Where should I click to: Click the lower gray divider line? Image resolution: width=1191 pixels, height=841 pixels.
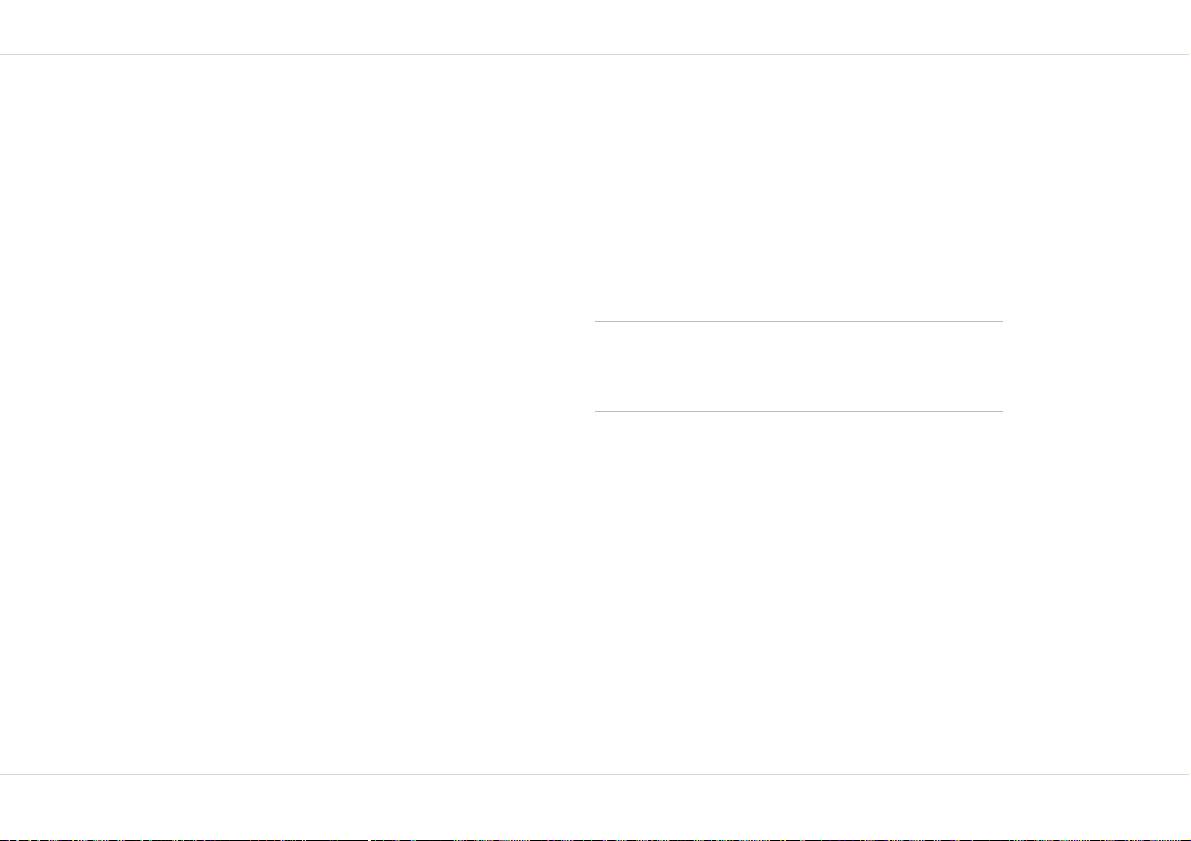tap(798, 411)
